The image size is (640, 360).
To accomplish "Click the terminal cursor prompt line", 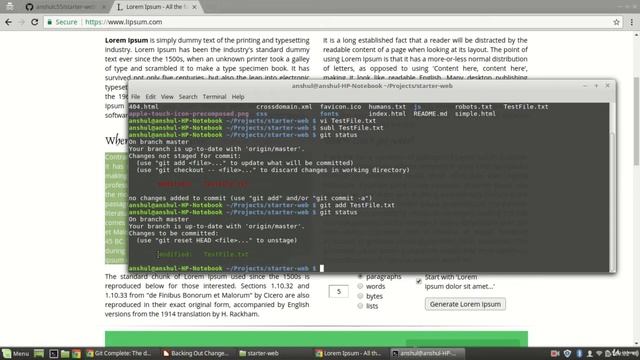I will click(x=227, y=268).
